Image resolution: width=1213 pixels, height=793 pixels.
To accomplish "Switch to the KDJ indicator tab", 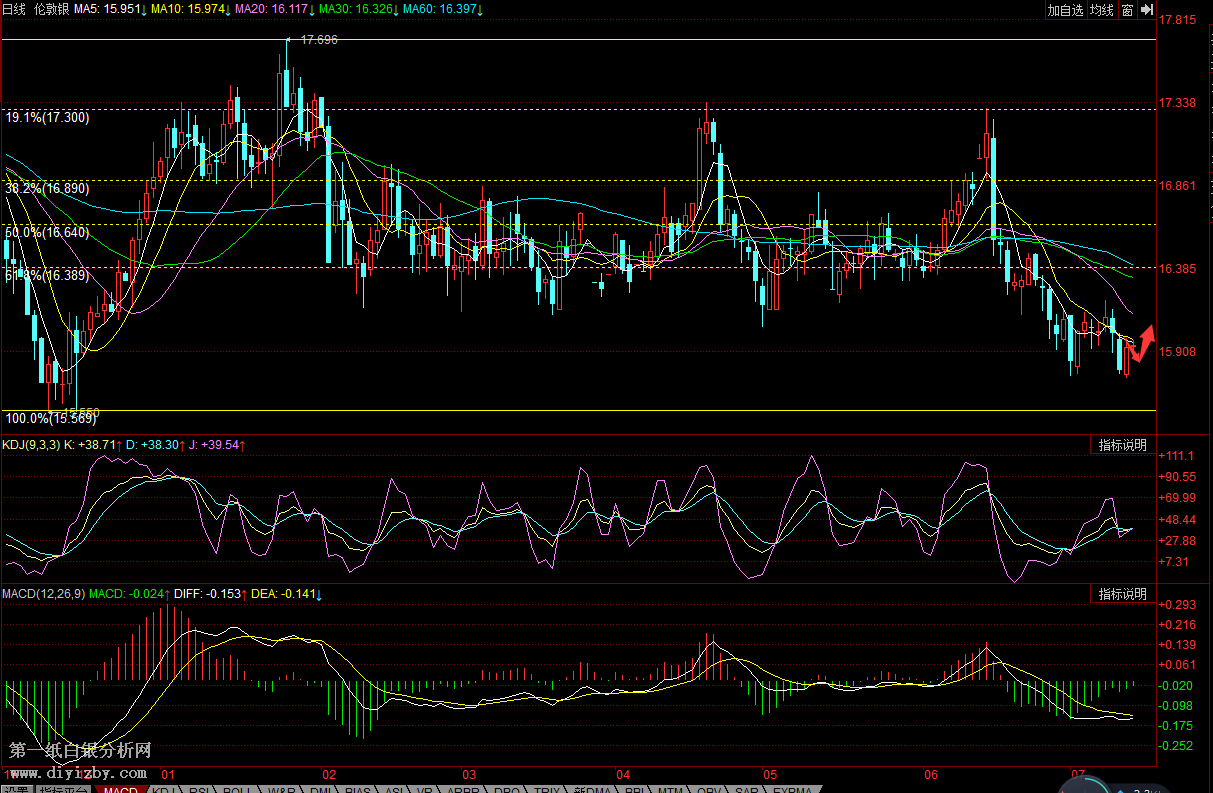I will [x=162, y=789].
